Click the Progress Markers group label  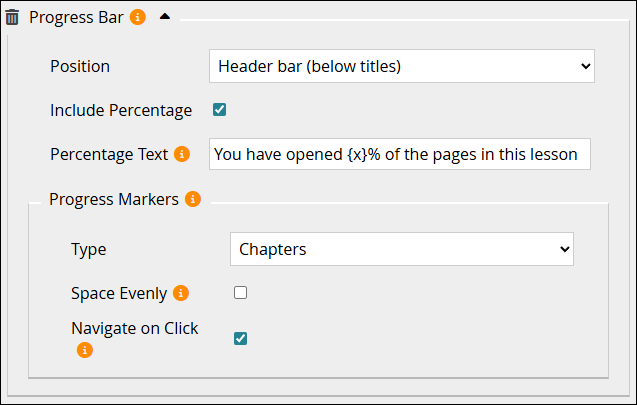114,199
